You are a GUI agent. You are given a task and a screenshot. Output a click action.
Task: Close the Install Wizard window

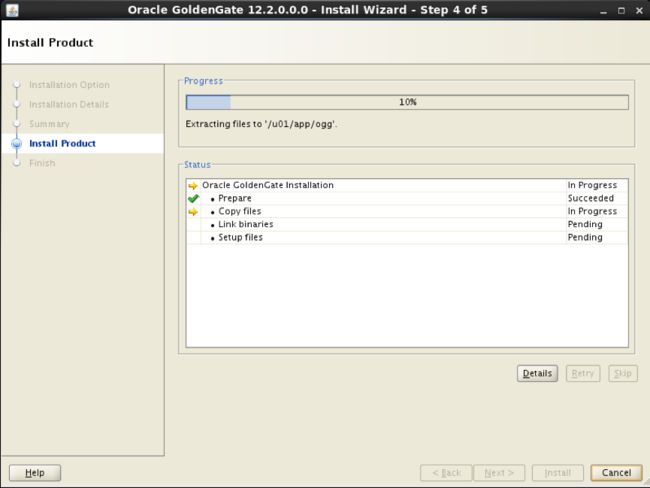click(x=639, y=11)
